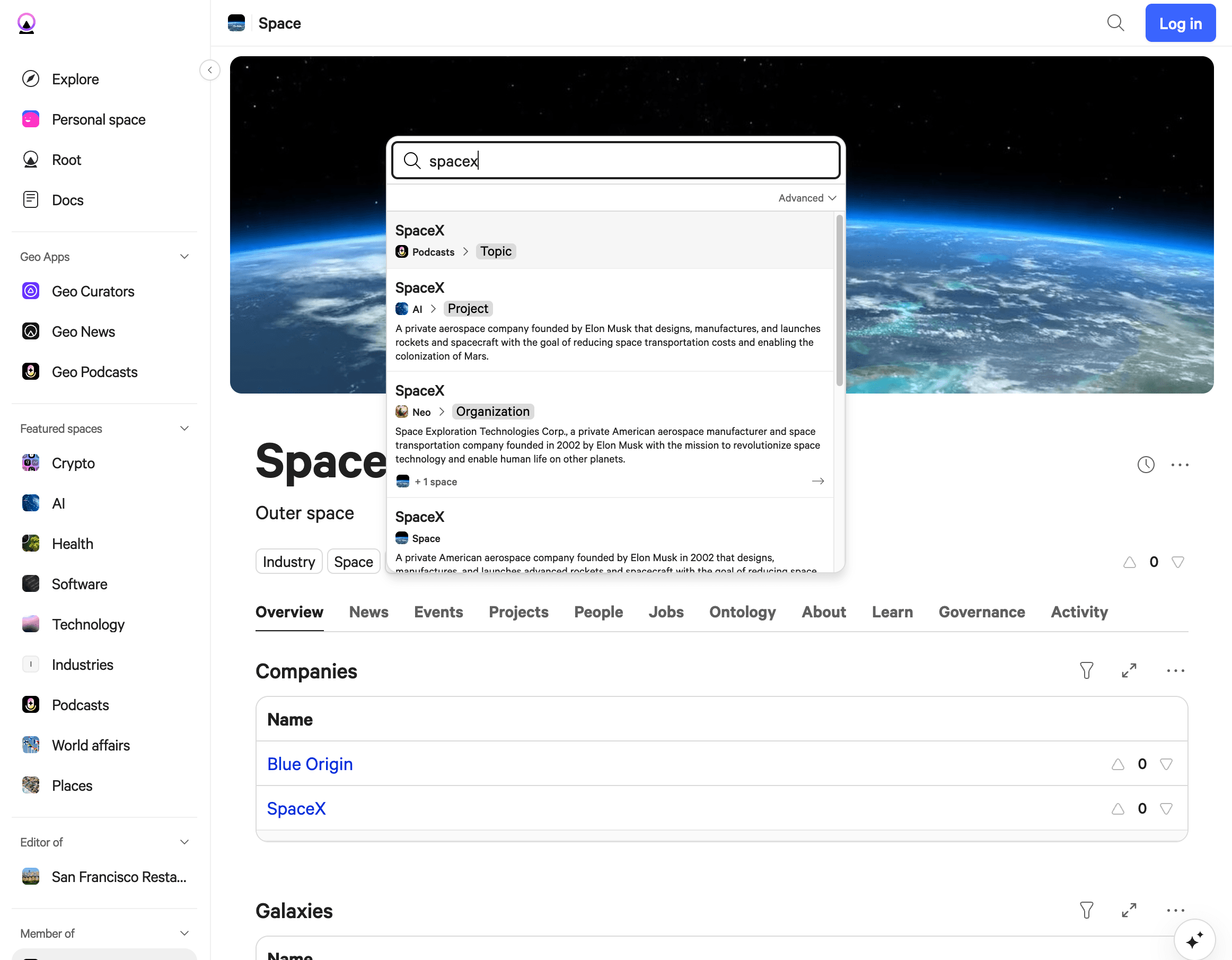
Task: Filter the Companies table
Action: pyautogui.click(x=1086, y=670)
